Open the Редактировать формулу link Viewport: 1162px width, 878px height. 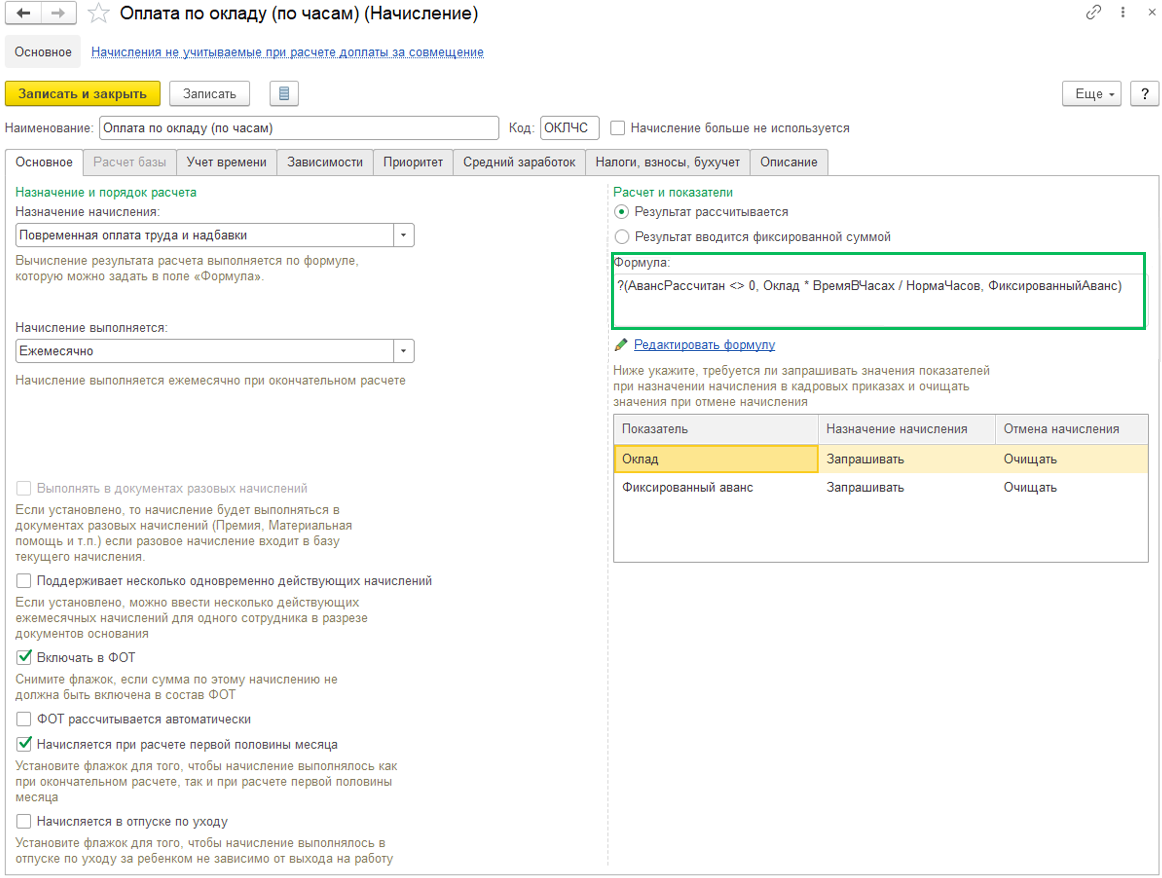coord(704,345)
